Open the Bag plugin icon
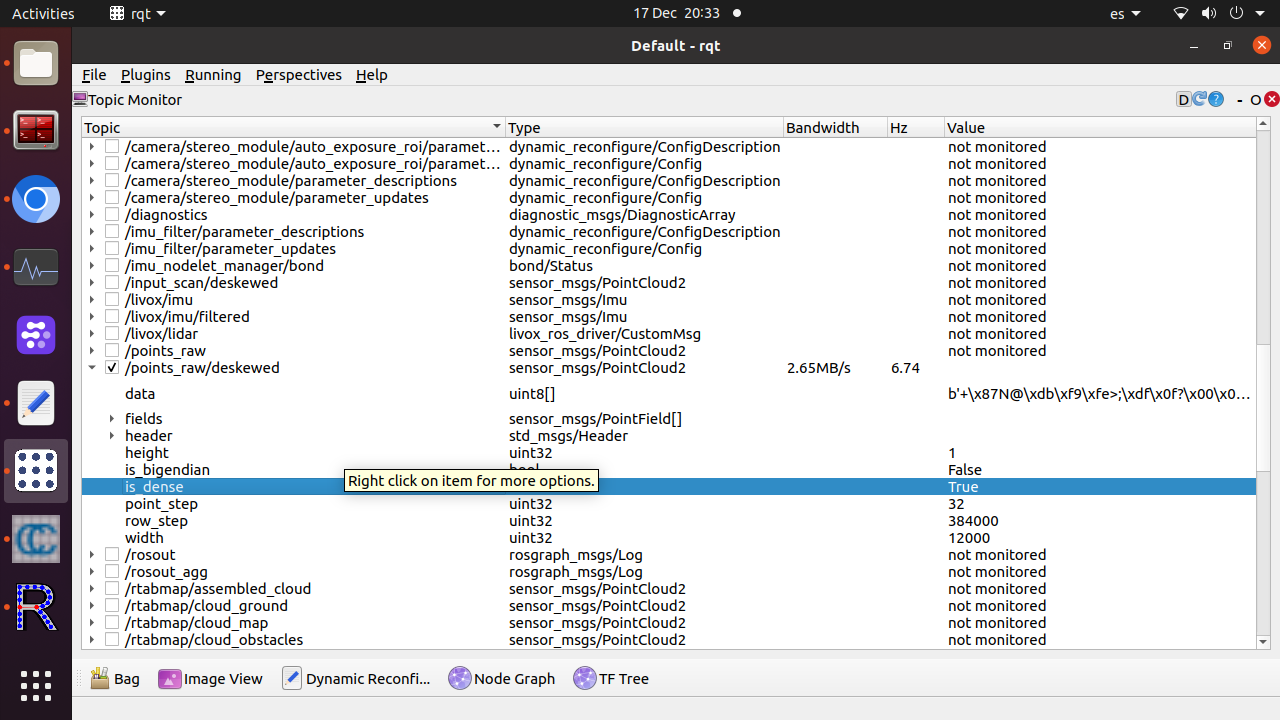The height and width of the screenshot is (720, 1280). (x=114, y=678)
